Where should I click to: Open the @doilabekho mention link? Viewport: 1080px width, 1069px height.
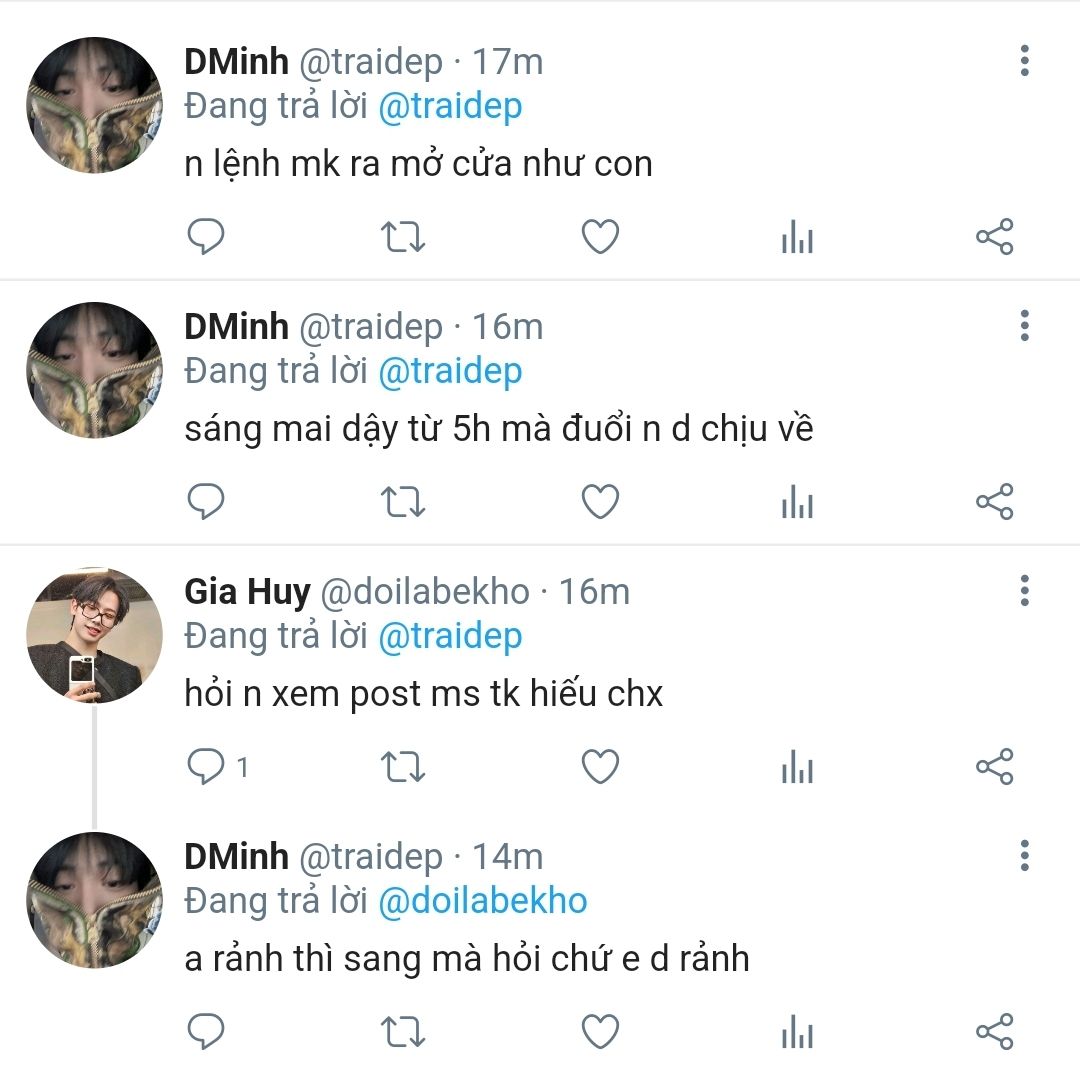click(482, 900)
